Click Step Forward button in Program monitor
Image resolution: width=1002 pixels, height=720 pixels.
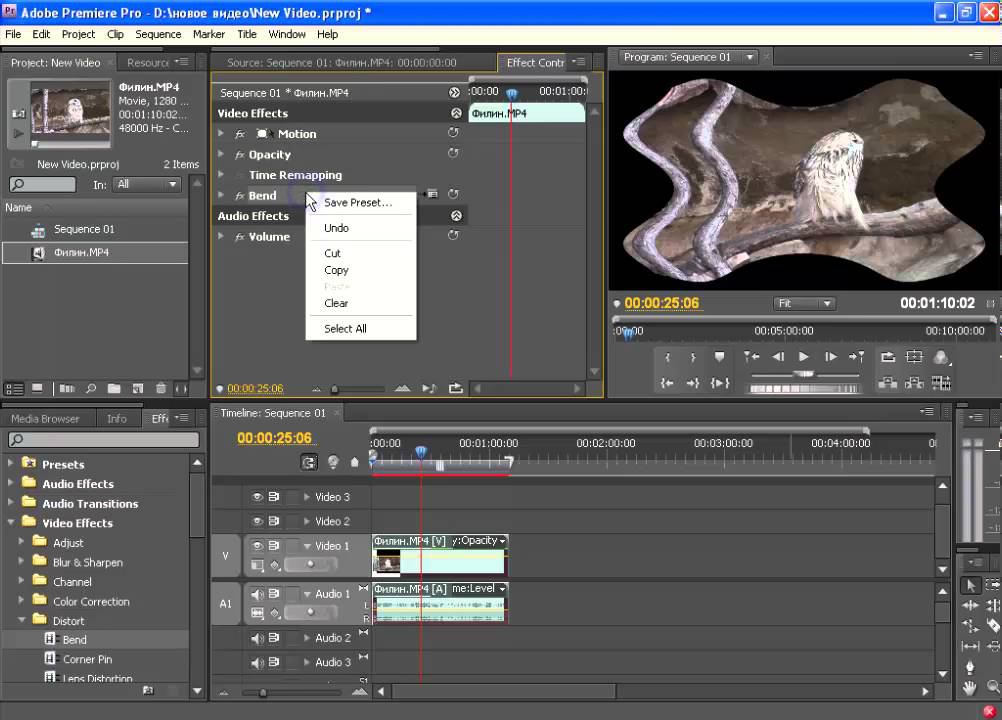click(830, 357)
